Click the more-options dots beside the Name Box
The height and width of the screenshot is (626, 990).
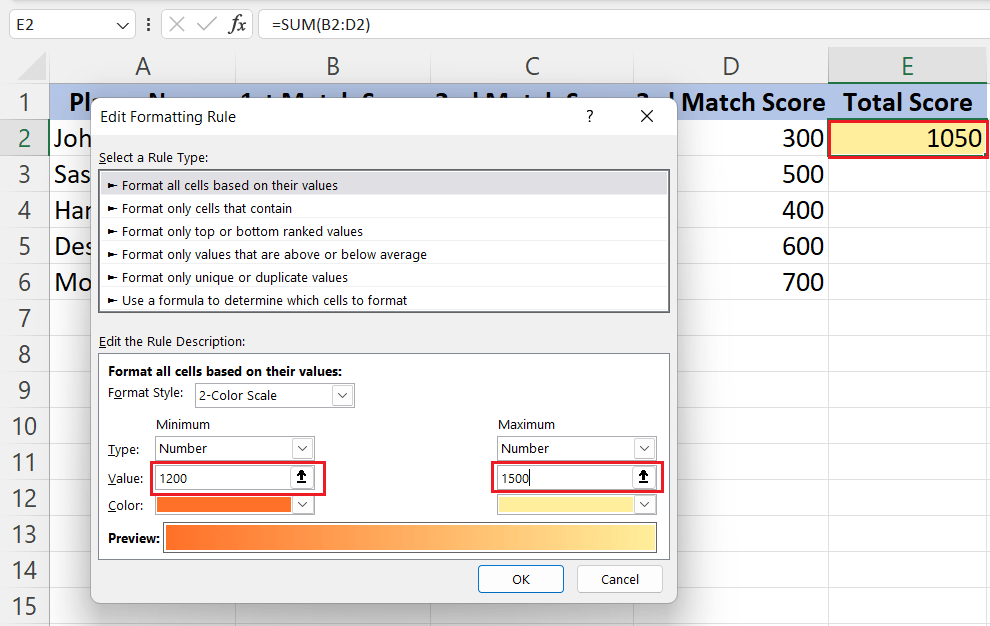click(x=148, y=25)
